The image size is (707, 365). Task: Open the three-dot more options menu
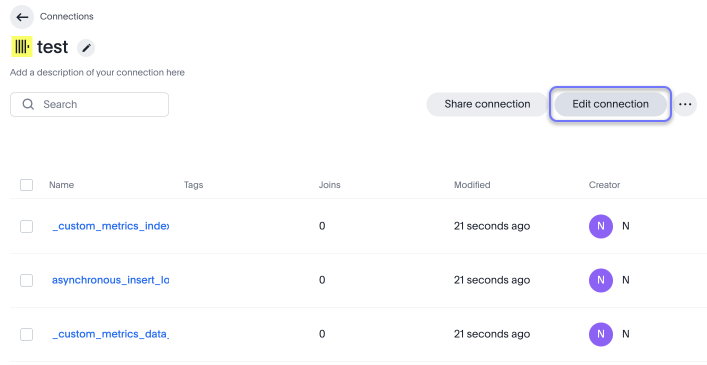(x=685, y=104)
